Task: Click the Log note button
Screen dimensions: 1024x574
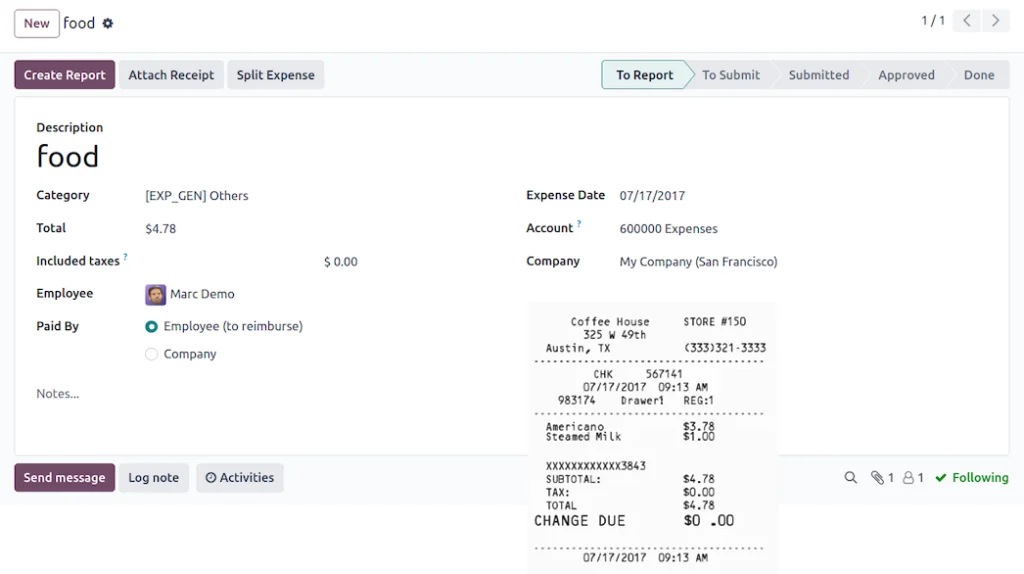Action: [x=153, y=477]
